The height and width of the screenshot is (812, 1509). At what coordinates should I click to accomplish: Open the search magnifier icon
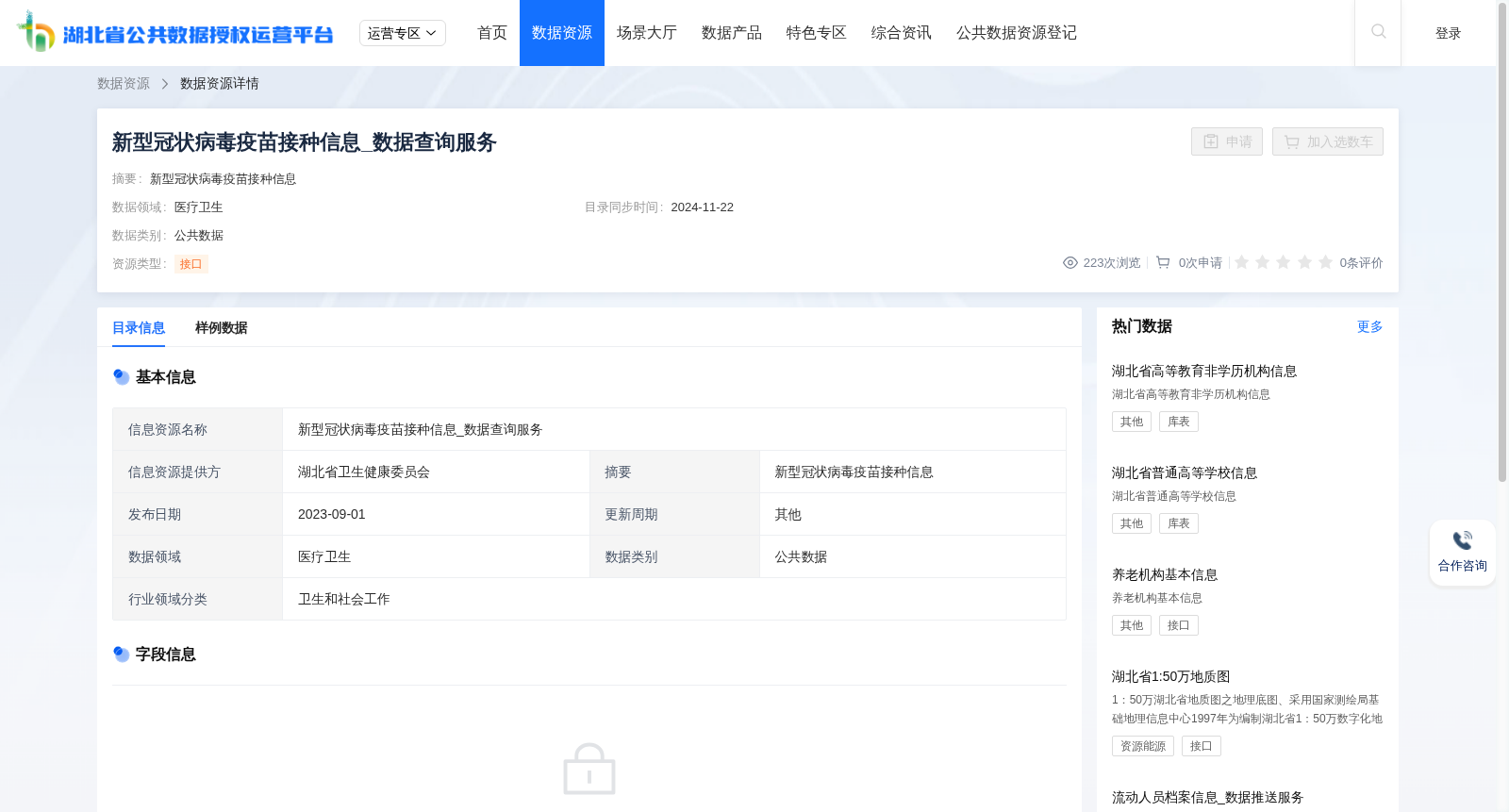pyautogui.click(x=1378, y=32)
